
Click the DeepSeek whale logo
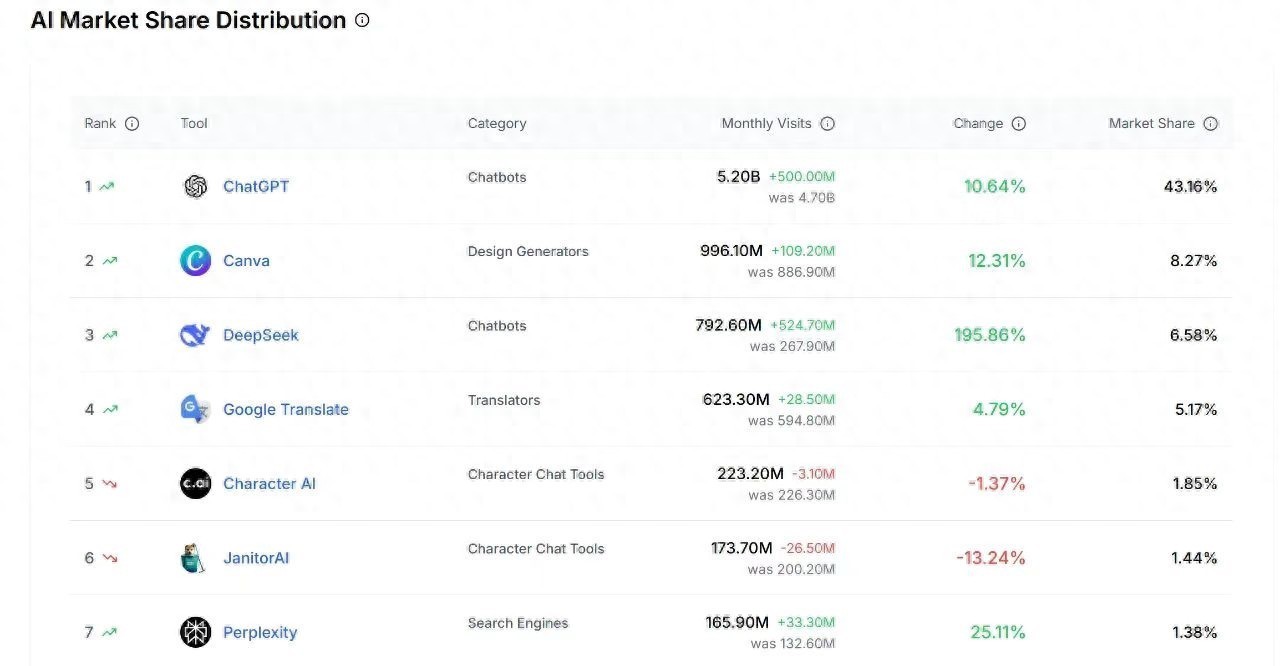pos(195,335)
